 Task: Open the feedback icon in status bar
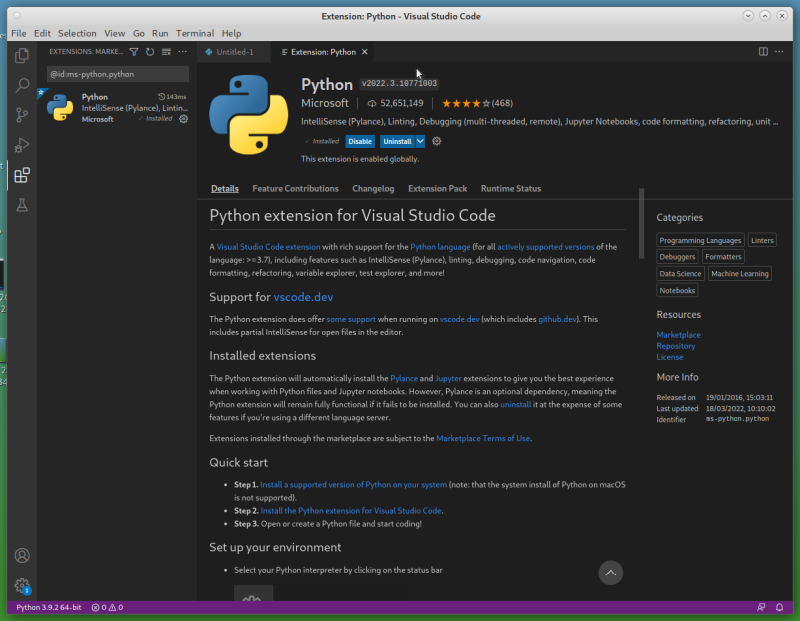pyautogui.click(x=761, y=607)
